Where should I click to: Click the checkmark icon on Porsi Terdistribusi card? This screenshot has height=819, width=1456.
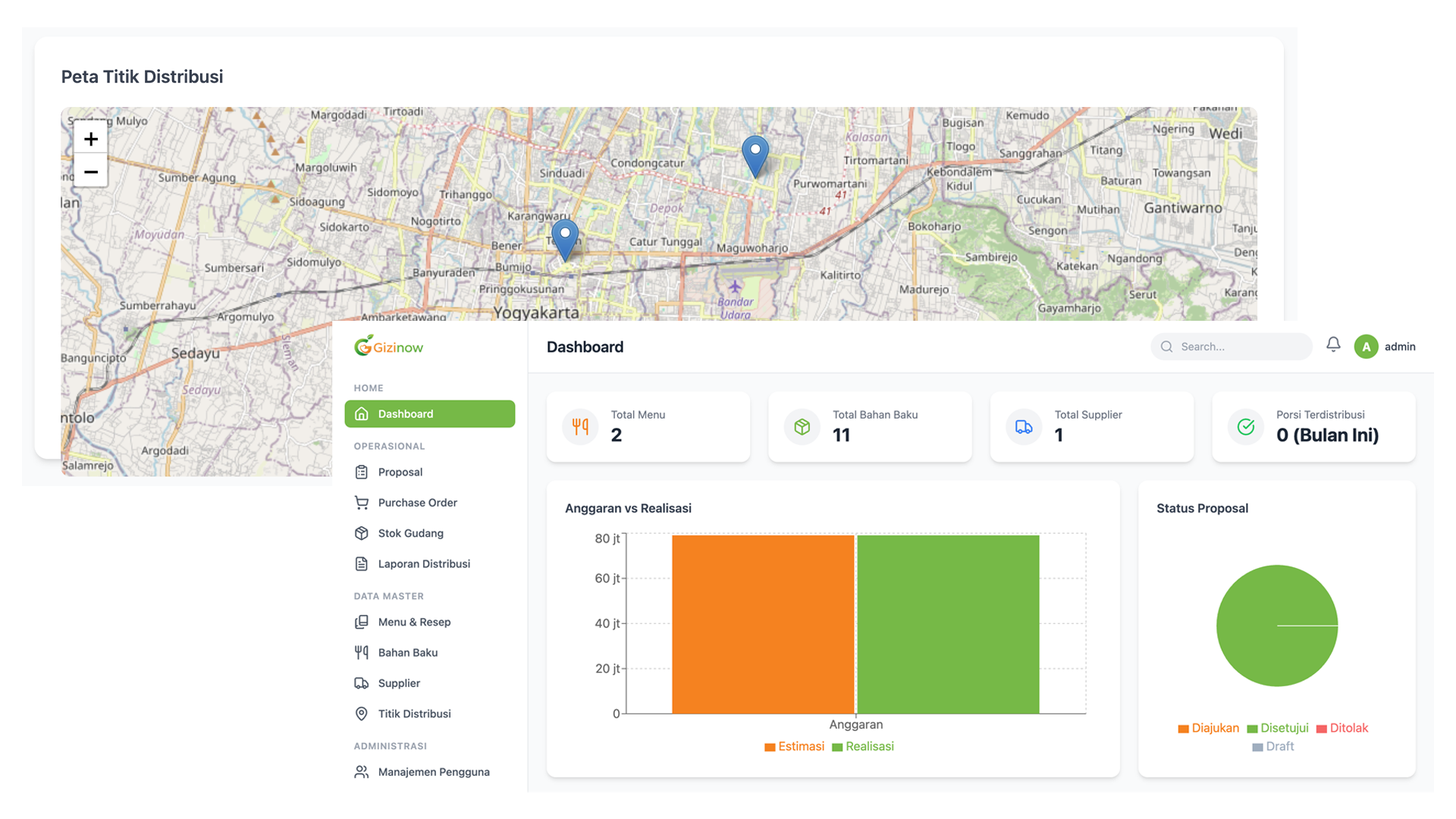(x=1245, y=426)
